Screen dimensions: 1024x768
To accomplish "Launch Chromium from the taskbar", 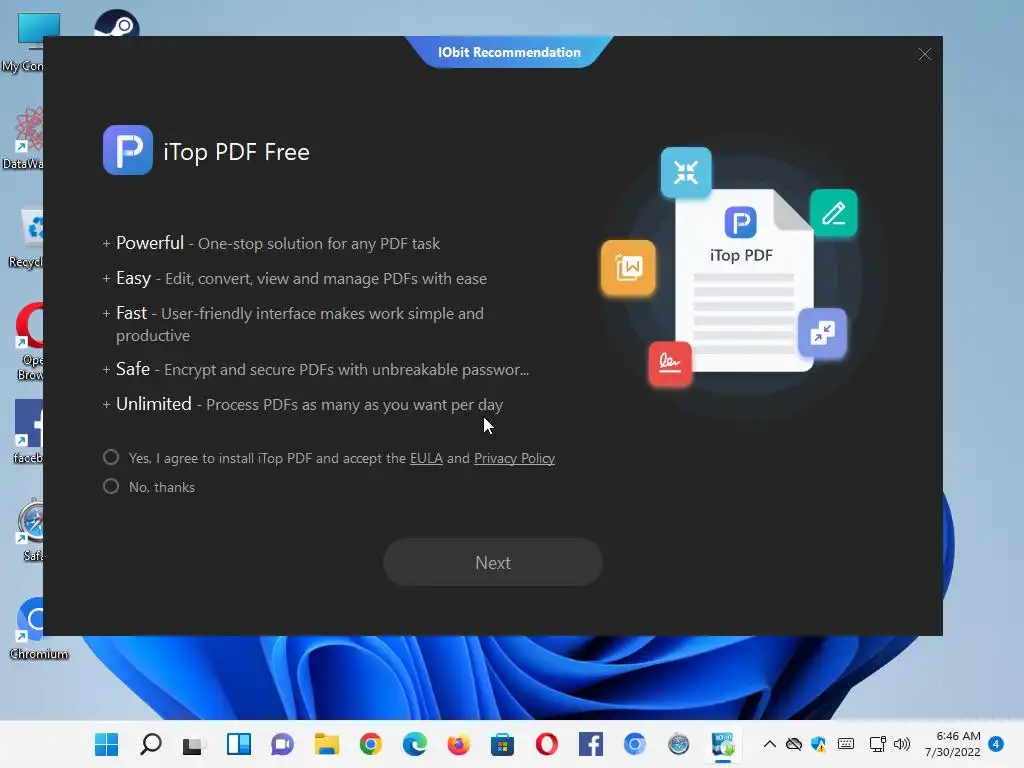I will click(x=634, y=744).
